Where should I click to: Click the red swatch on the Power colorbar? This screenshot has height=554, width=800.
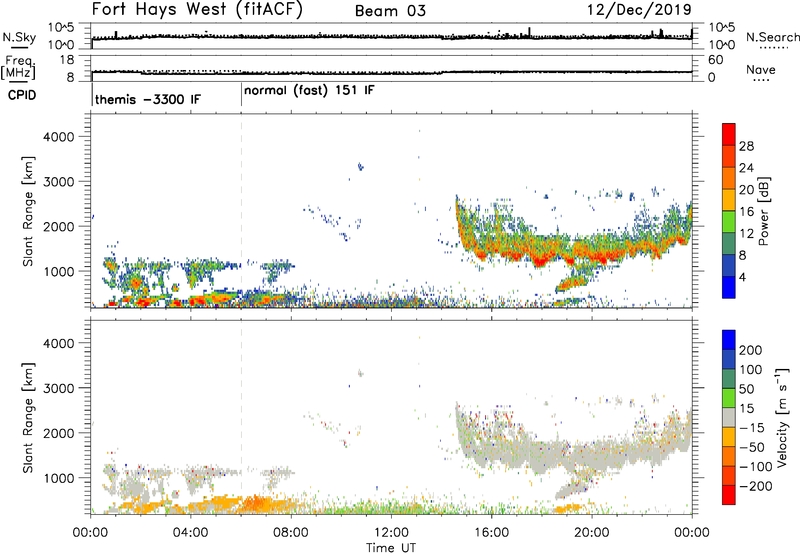point(729,134)
